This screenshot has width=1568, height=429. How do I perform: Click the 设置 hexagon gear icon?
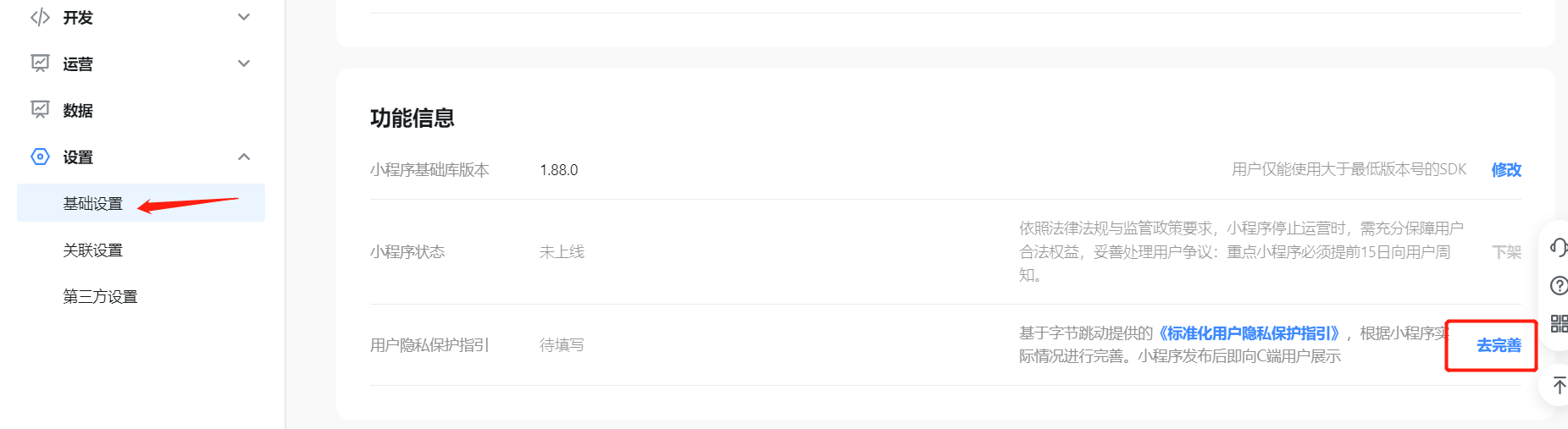coord(40,157)
